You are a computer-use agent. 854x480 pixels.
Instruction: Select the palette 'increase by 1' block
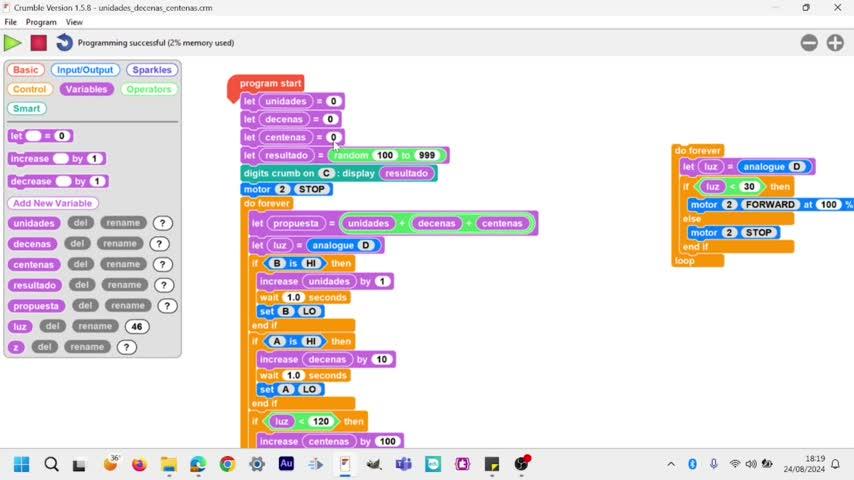pyautogui.click(x=57, y=159)
